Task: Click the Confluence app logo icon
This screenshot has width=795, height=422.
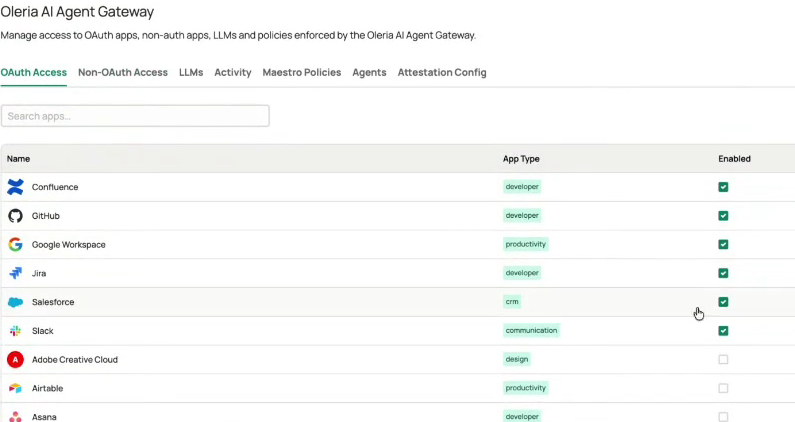Action: [x=15, y=187]
